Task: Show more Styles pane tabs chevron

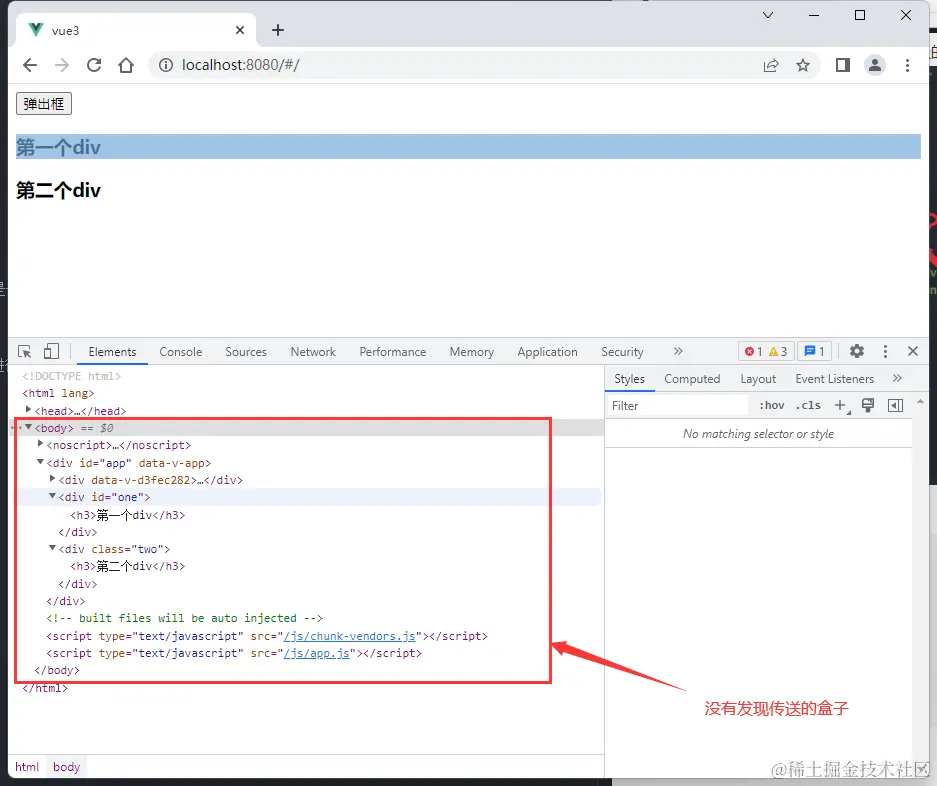Action: coord(897,378)
